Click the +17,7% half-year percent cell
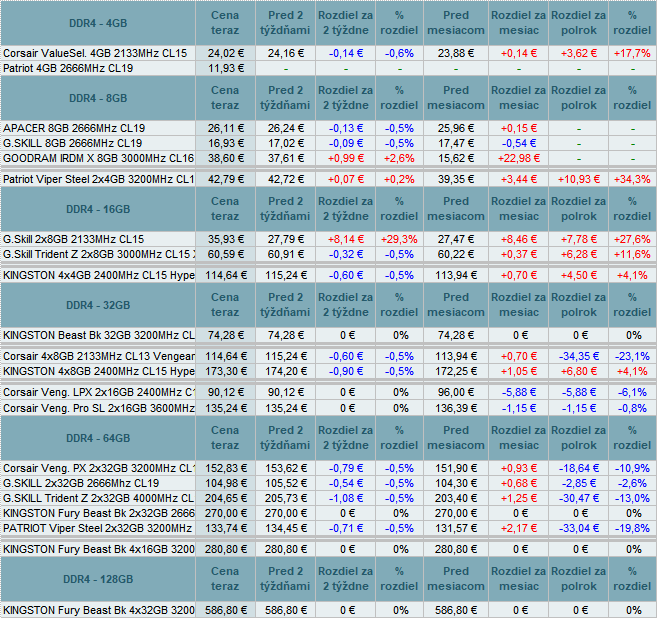The image size is (657, 618). 632,53
